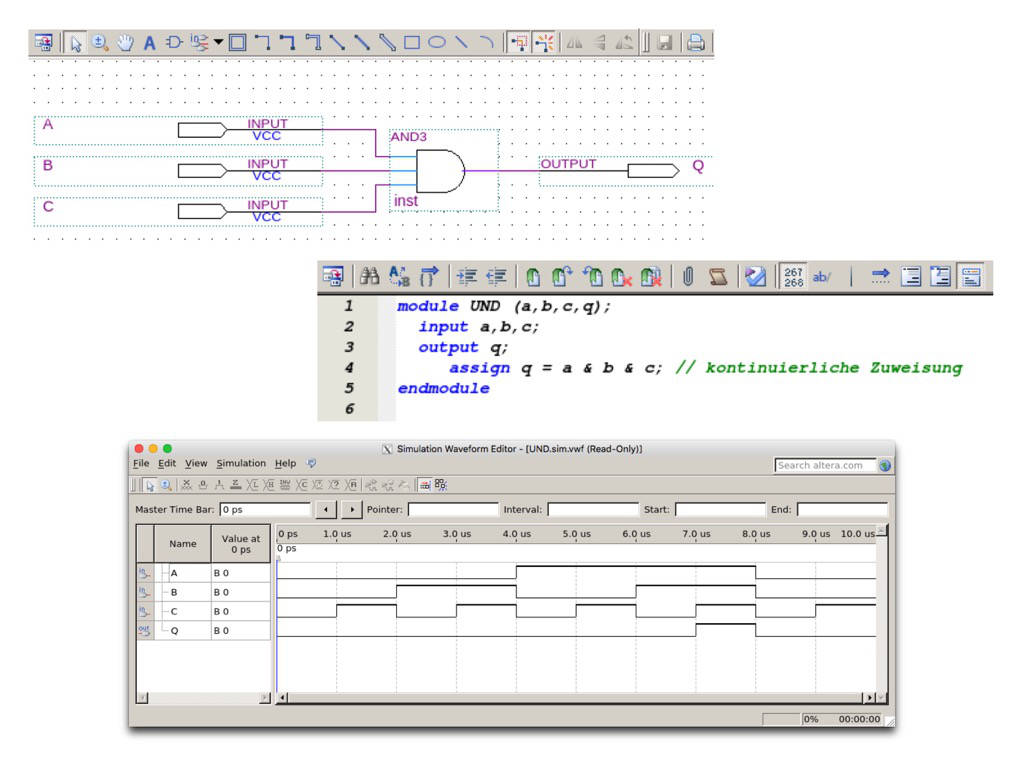The image size is (1024, 768).
Task: Toggle rubberbanding mode in schematic toolbar
Action: 544,42
